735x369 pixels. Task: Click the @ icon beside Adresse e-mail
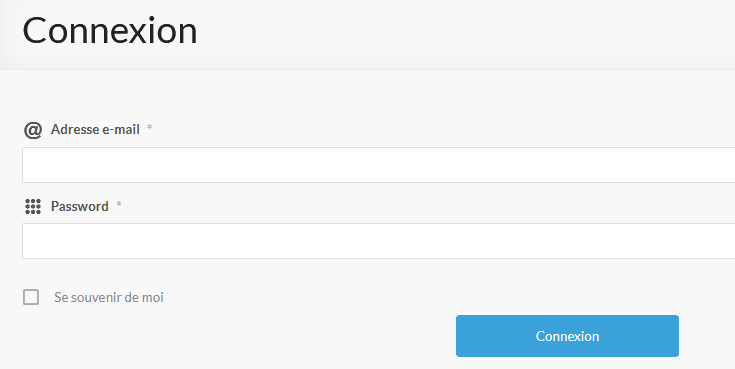coord(33,130)
